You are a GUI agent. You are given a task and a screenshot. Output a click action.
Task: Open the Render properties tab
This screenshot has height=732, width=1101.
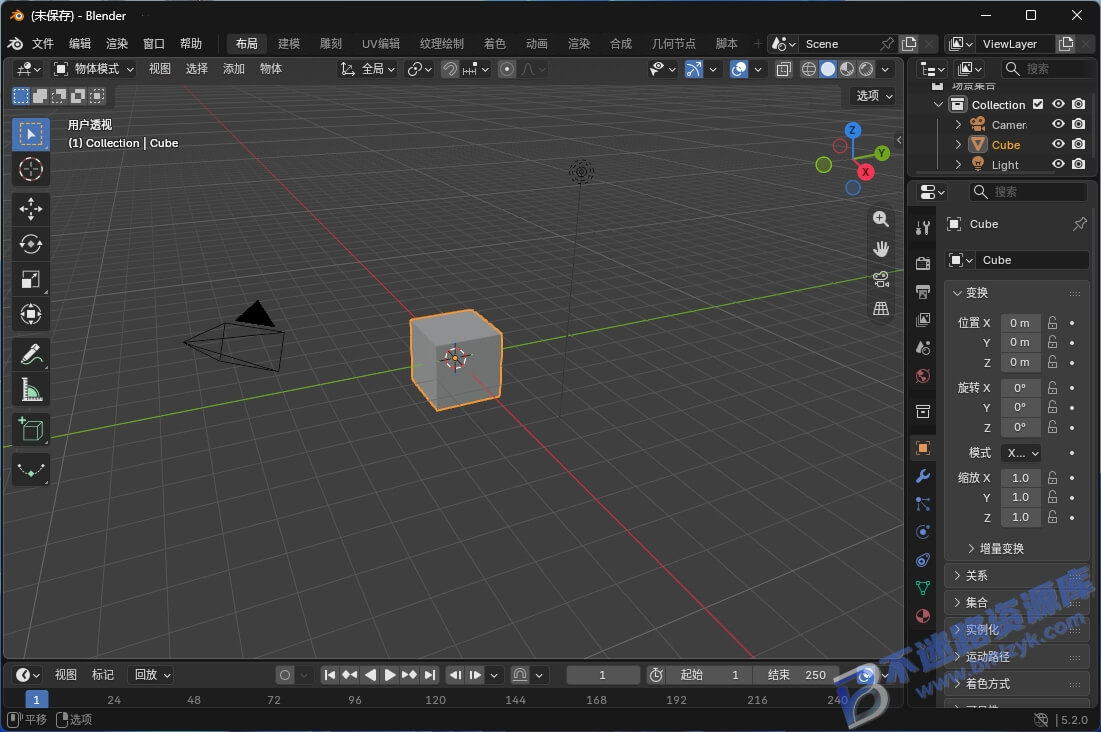923,263
